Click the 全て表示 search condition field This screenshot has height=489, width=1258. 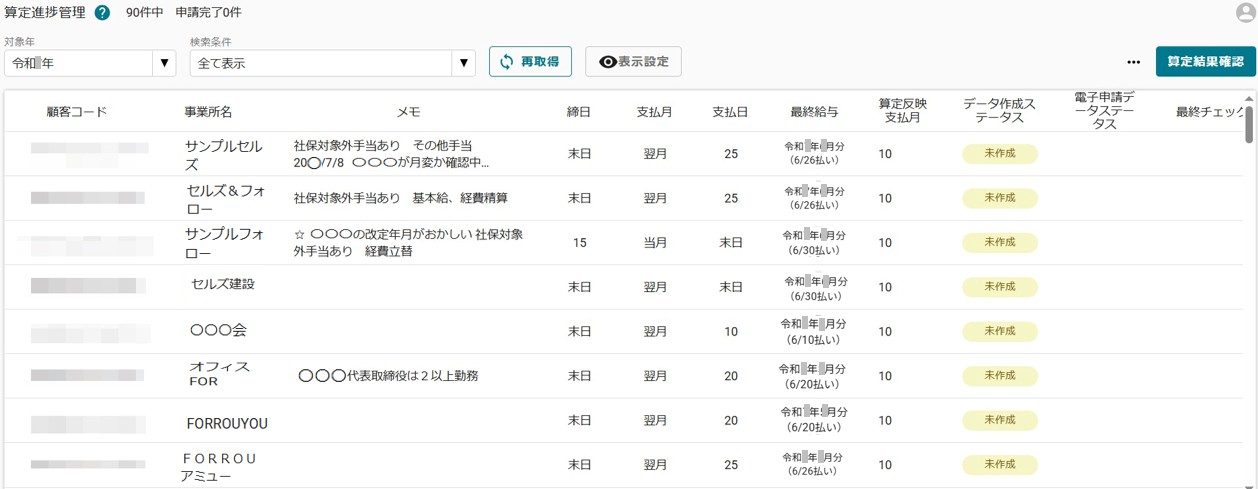(321, 63)
